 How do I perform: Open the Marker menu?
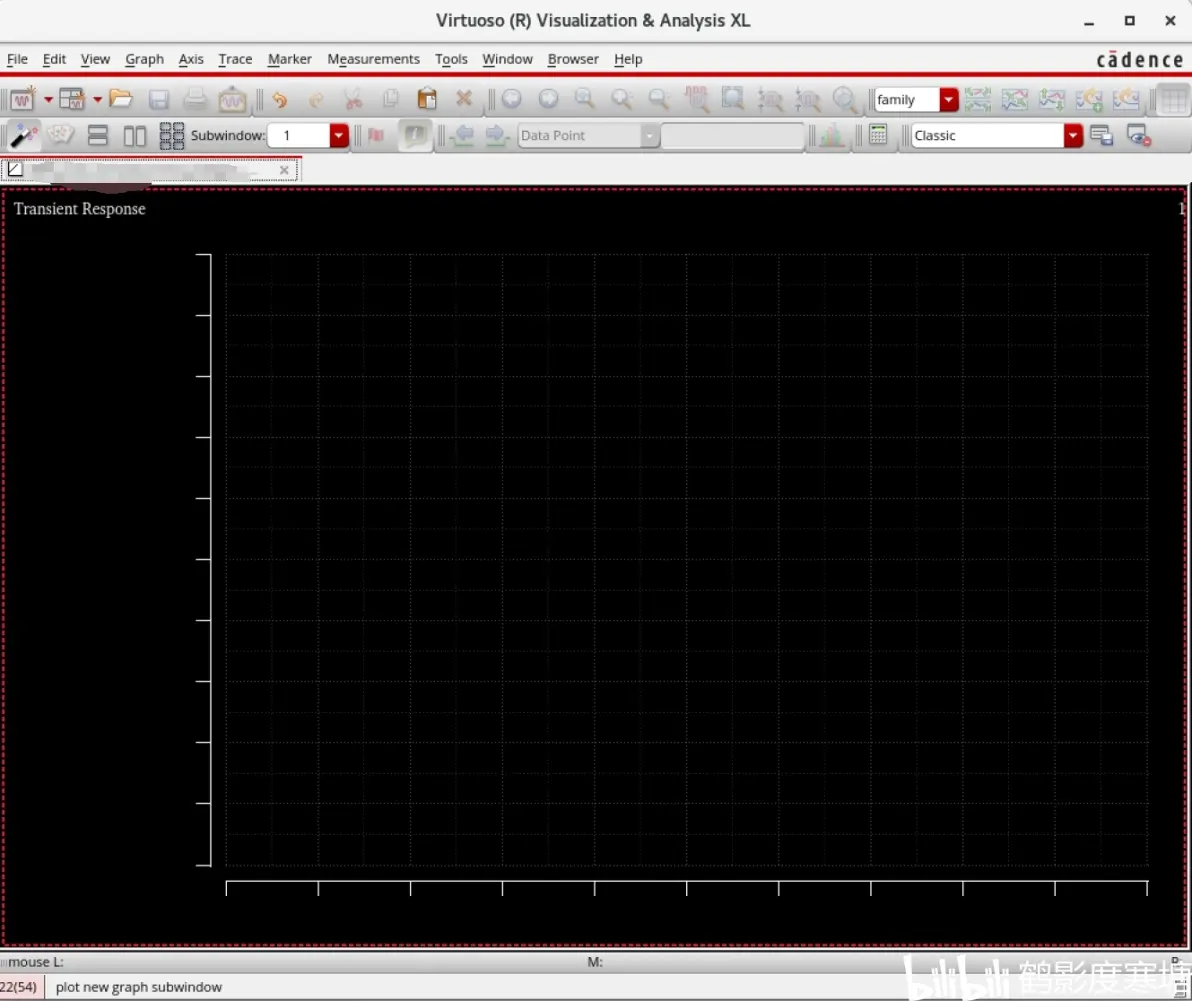[290, 59]
